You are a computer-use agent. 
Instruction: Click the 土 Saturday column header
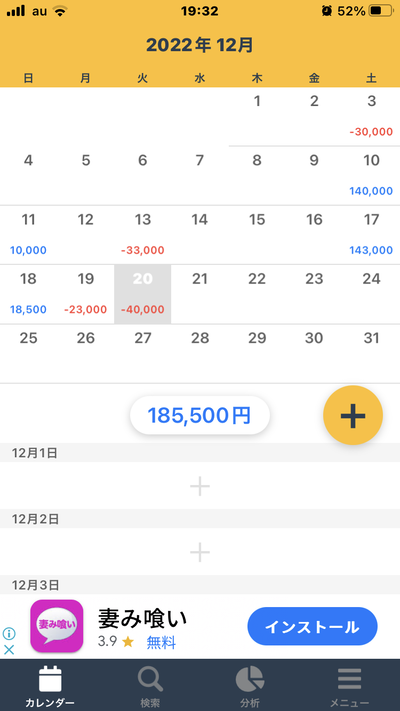coord(371,78)
